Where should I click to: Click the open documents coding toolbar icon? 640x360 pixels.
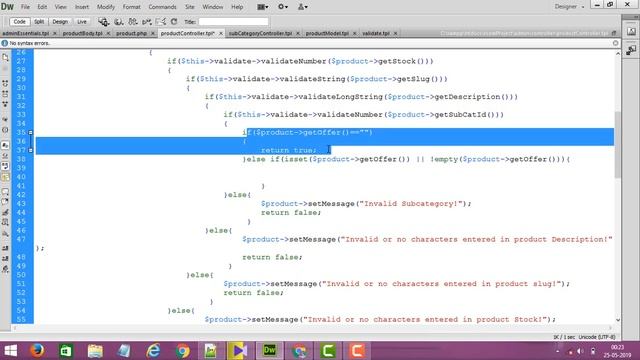click(5, 58)
